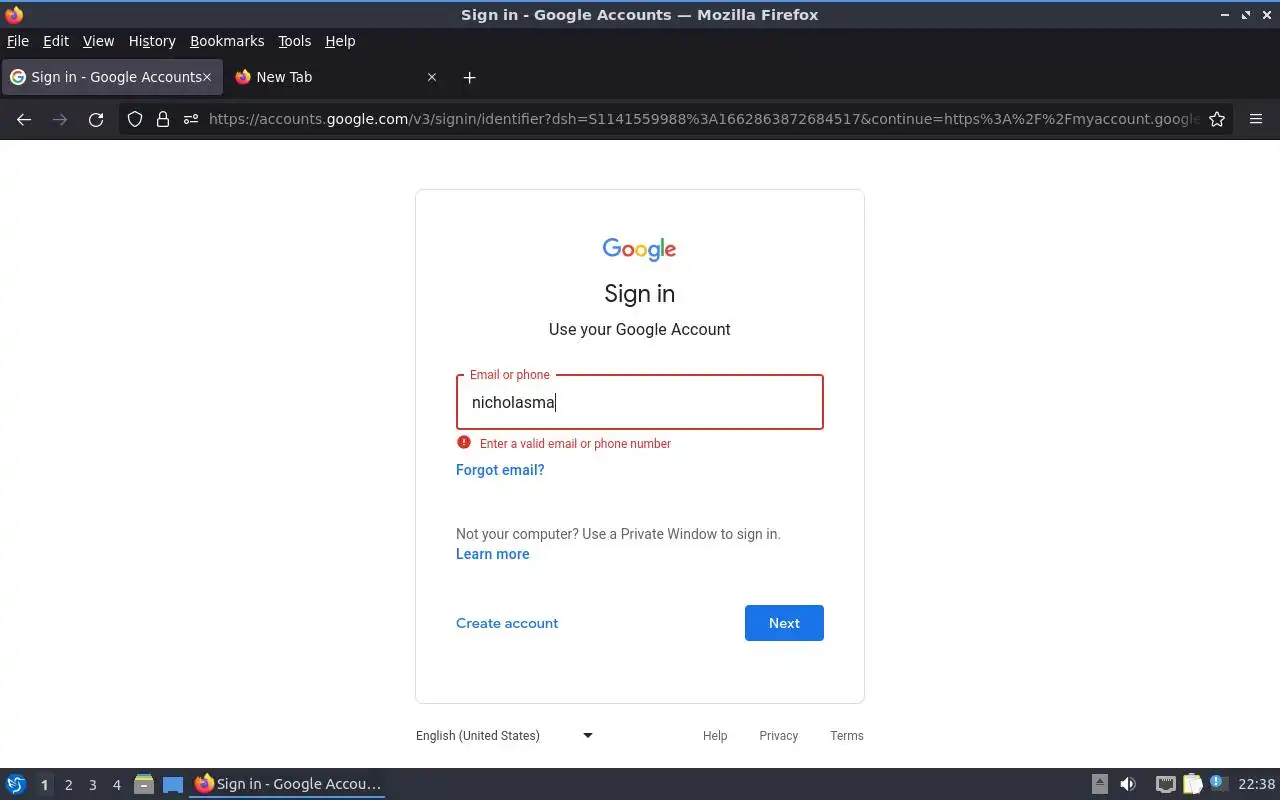The height and width of the screenshot is (800, 1280).
Task: Go back using the browser back arrow
Action: [24, 119]
